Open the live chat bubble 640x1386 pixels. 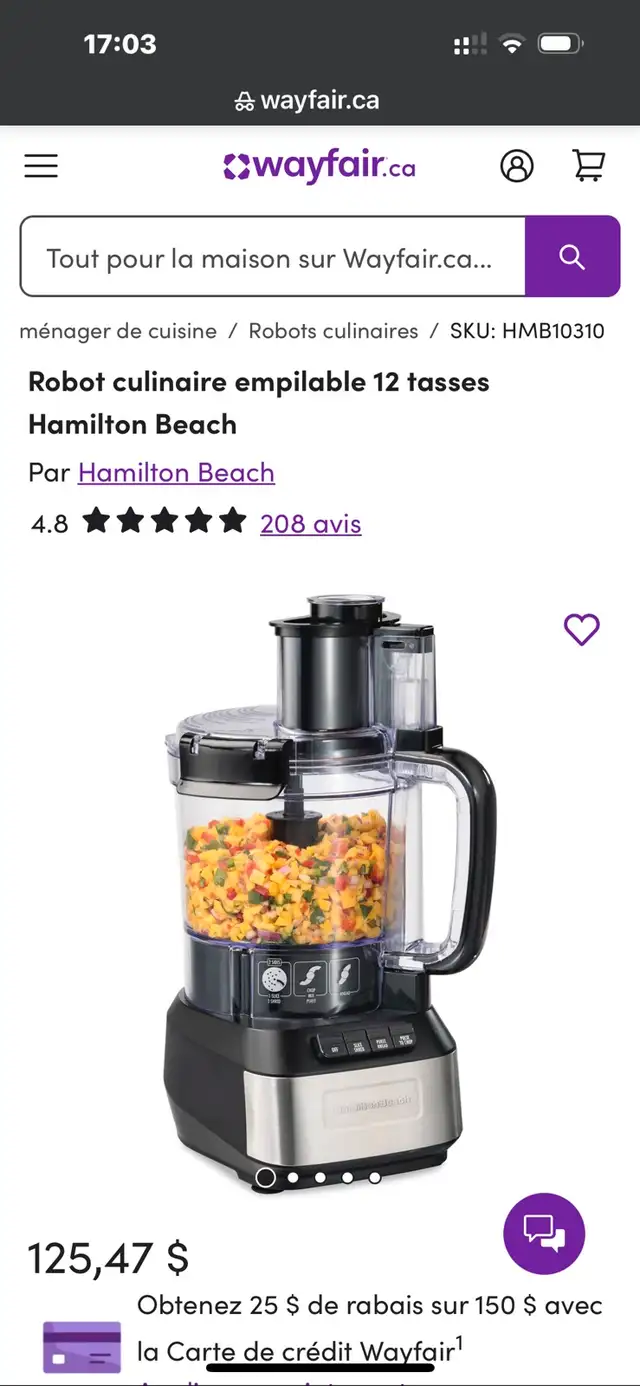pos(544,1233)
